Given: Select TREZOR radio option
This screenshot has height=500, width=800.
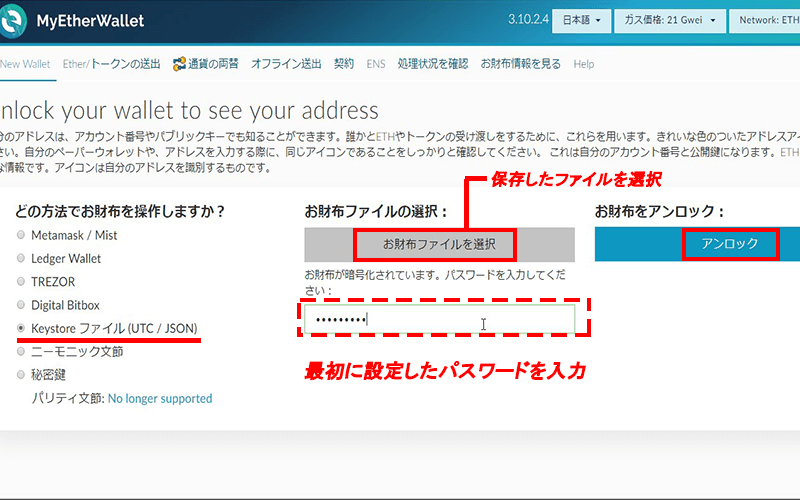Looking at the screenshot, I should [x=21, y=281].
